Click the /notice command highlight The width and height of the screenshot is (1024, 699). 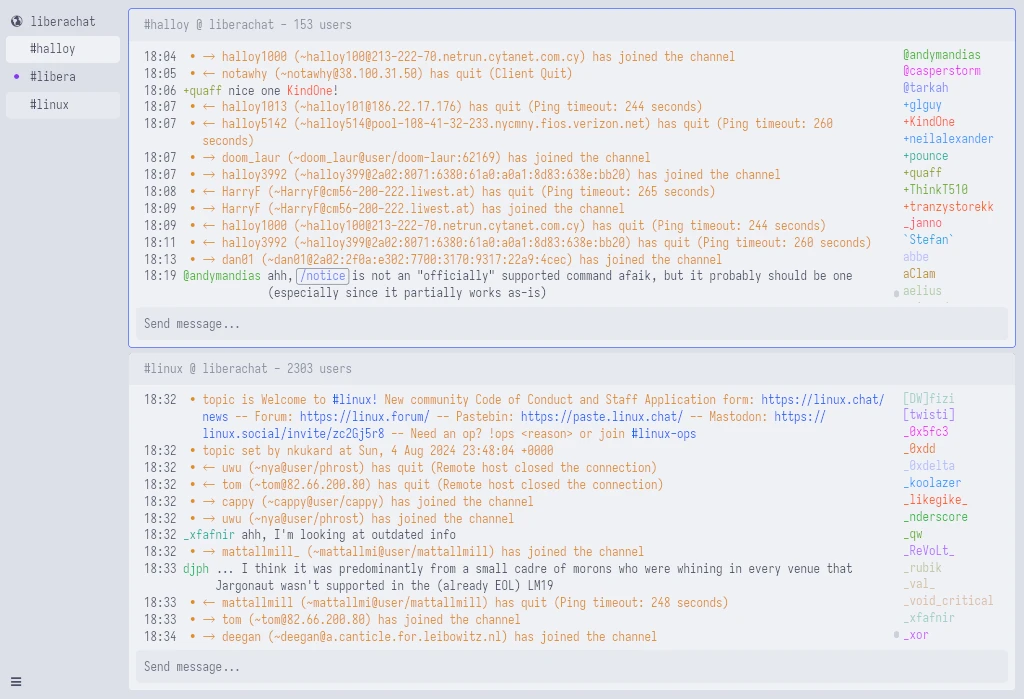click(x=323, y=276)
